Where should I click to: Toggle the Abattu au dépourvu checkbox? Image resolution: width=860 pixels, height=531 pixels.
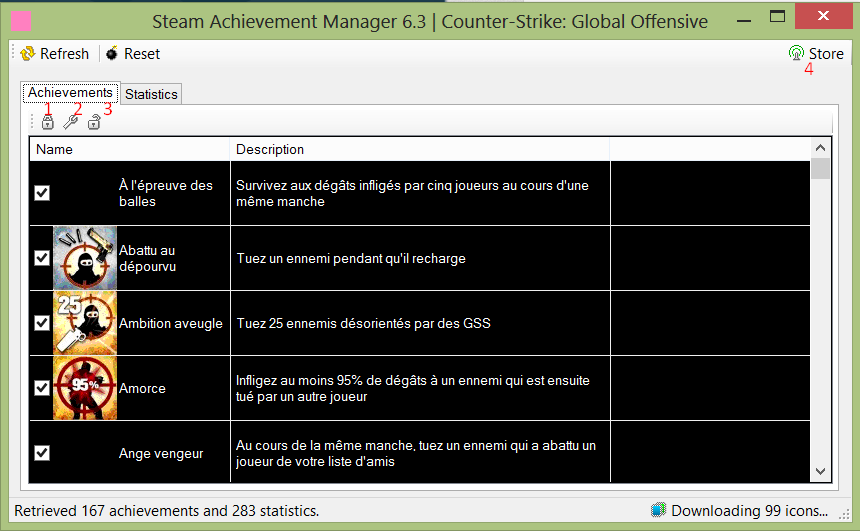pyautogui.click(x=42, y=258)
